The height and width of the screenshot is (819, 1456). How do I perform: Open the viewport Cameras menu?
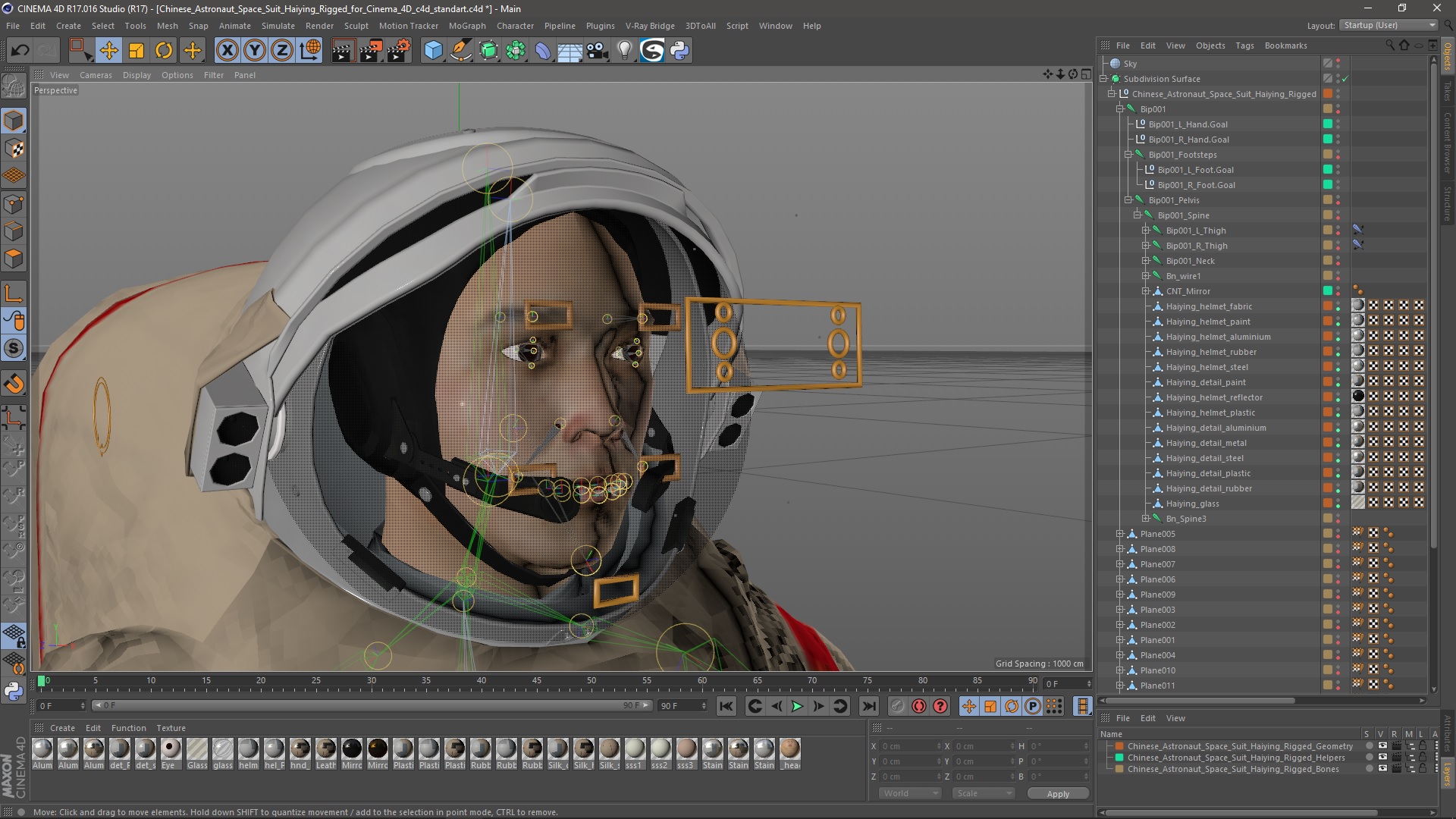coord(96,75)
